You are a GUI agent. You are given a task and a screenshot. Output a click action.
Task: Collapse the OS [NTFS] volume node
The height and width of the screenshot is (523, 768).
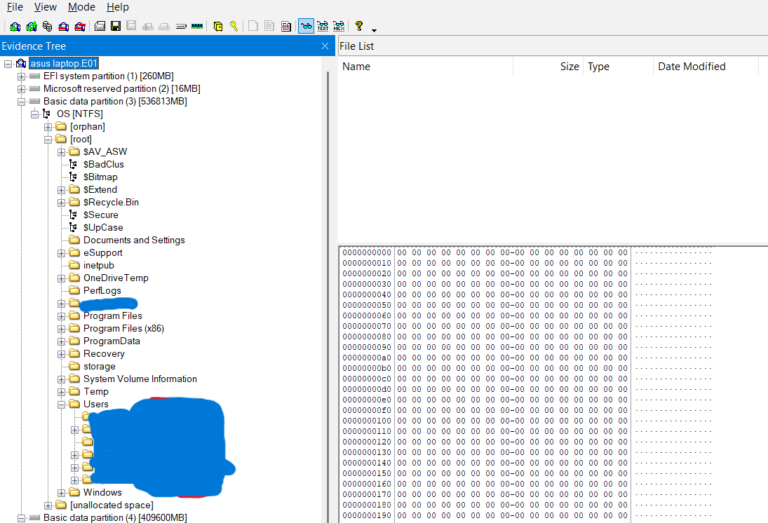click(35, 114)
